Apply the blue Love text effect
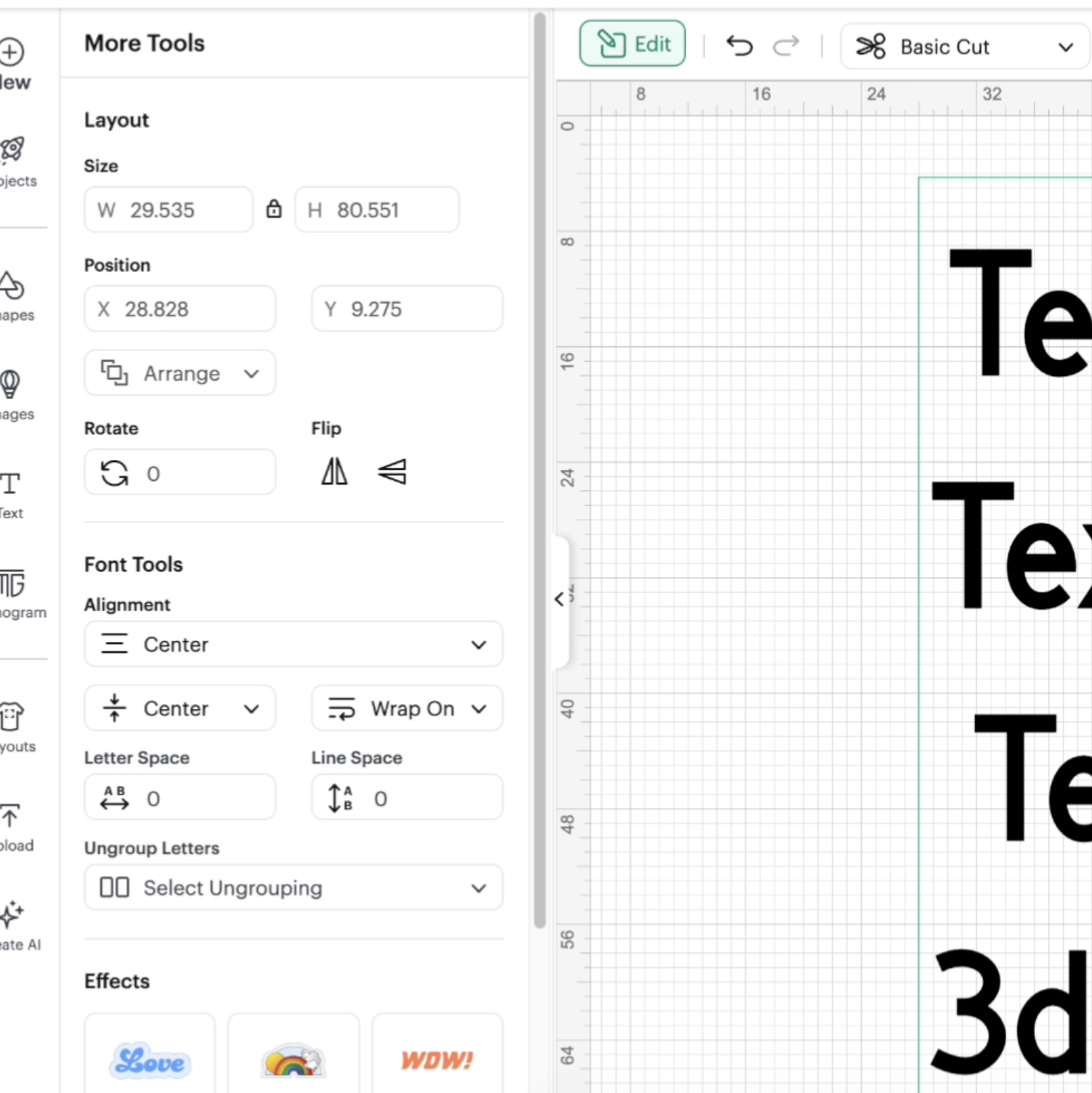Viewport: 1092px width, 1093px height. click(x=150, y=1060)
